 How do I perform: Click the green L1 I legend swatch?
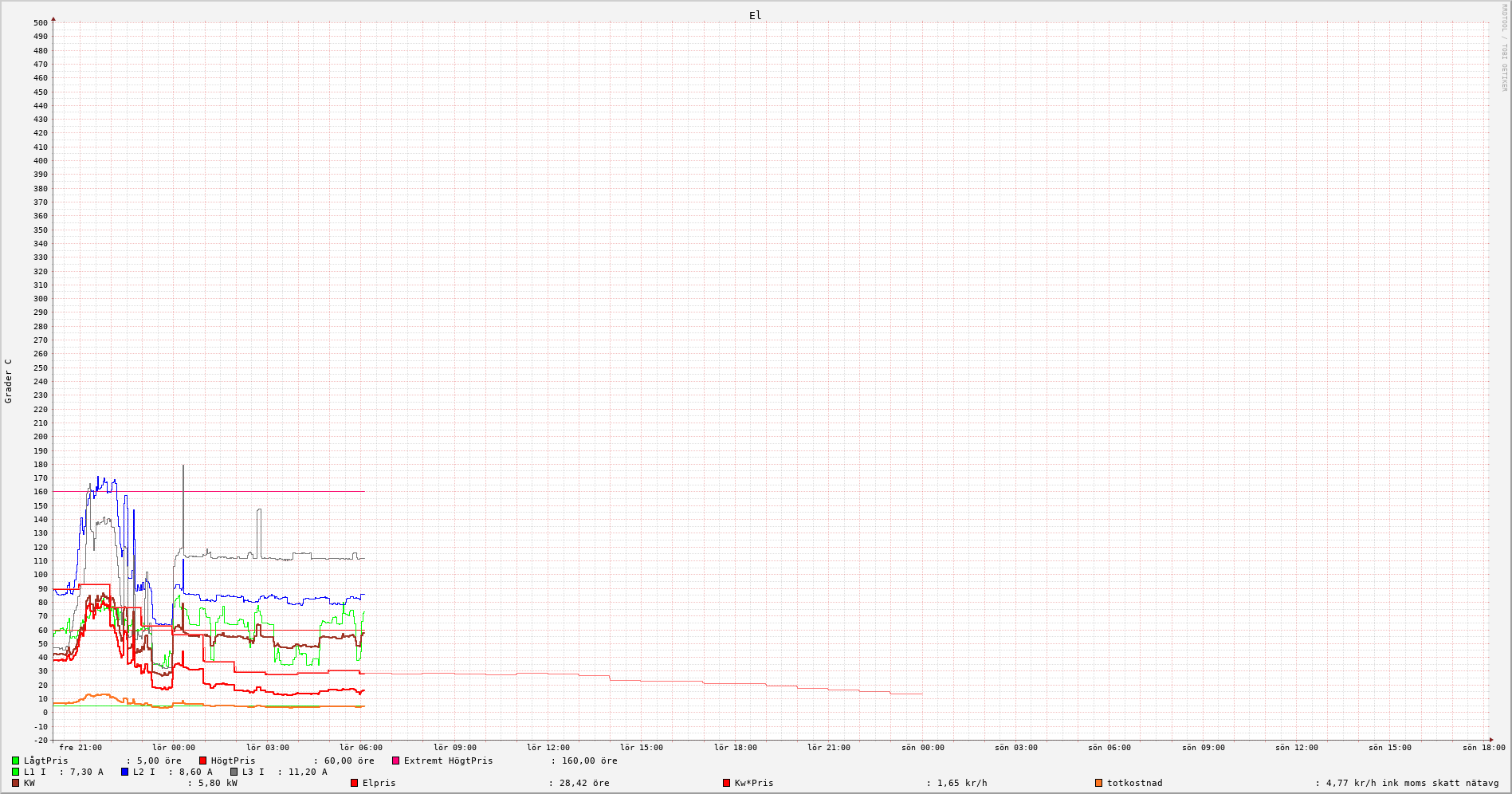tap(15, 772)
